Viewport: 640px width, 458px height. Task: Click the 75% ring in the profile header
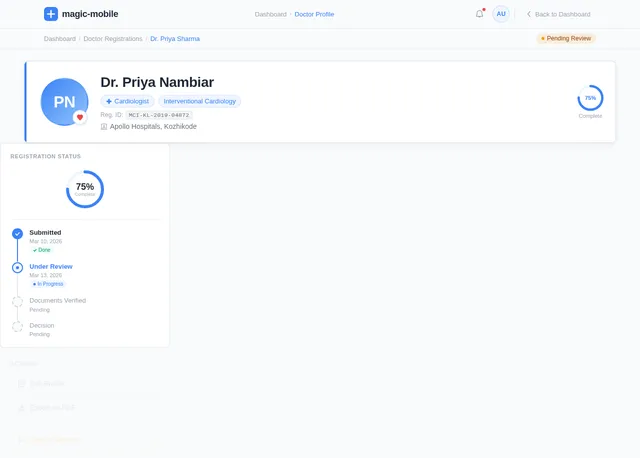coord(590,98)
